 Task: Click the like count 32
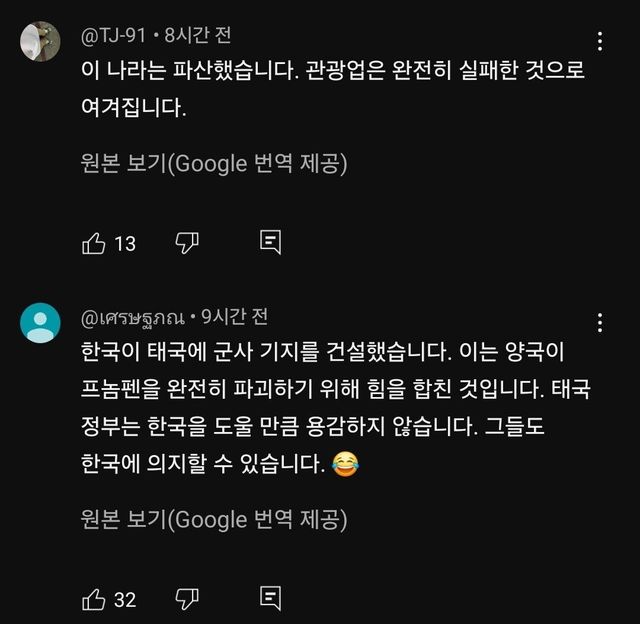point(125,599)
